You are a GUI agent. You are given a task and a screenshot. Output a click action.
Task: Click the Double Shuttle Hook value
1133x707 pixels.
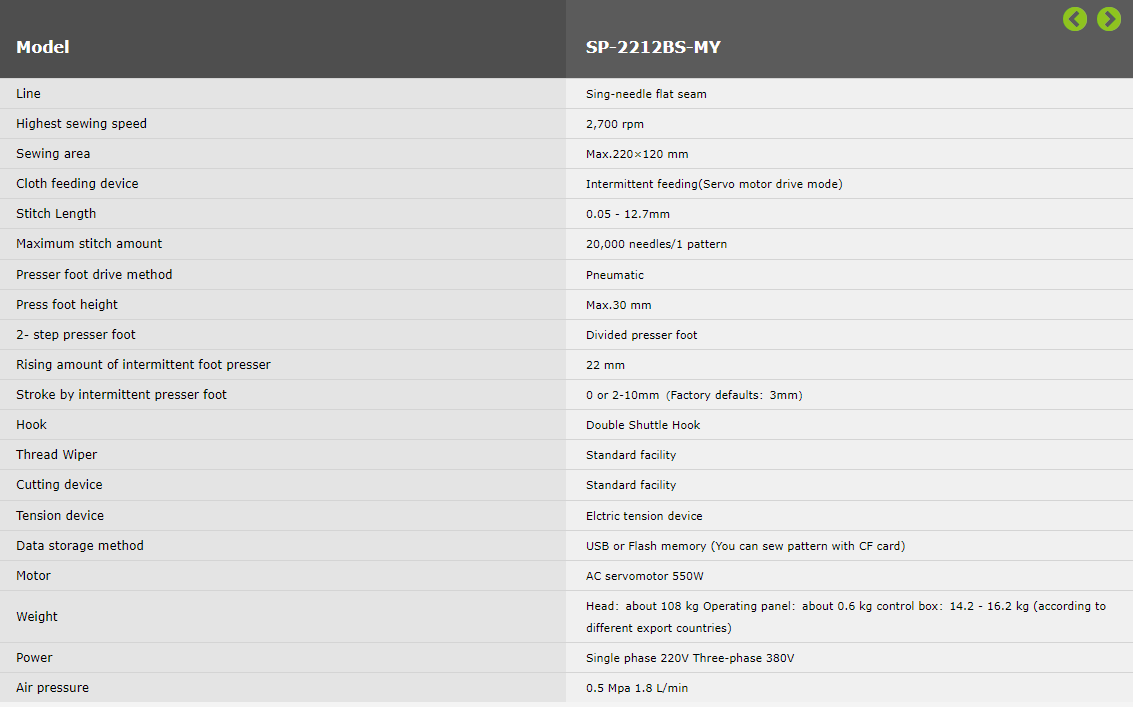(x=643, y=425)
